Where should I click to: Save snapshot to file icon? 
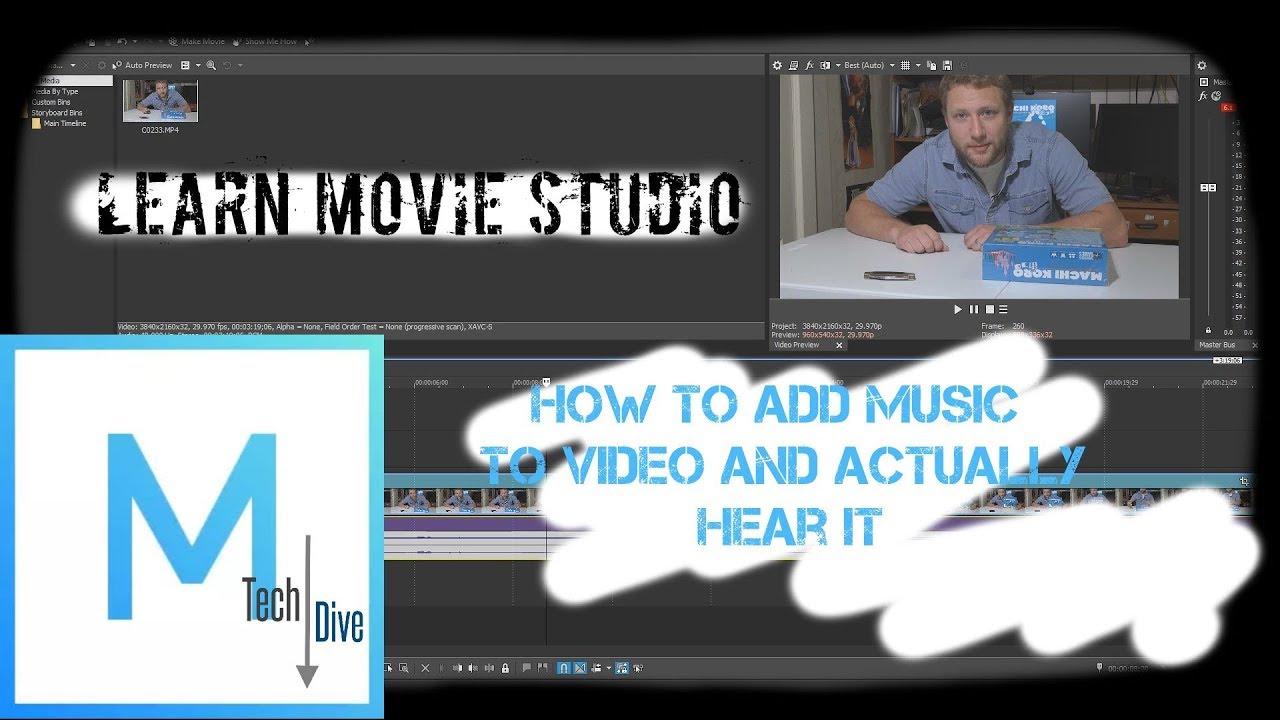[947, 65]
